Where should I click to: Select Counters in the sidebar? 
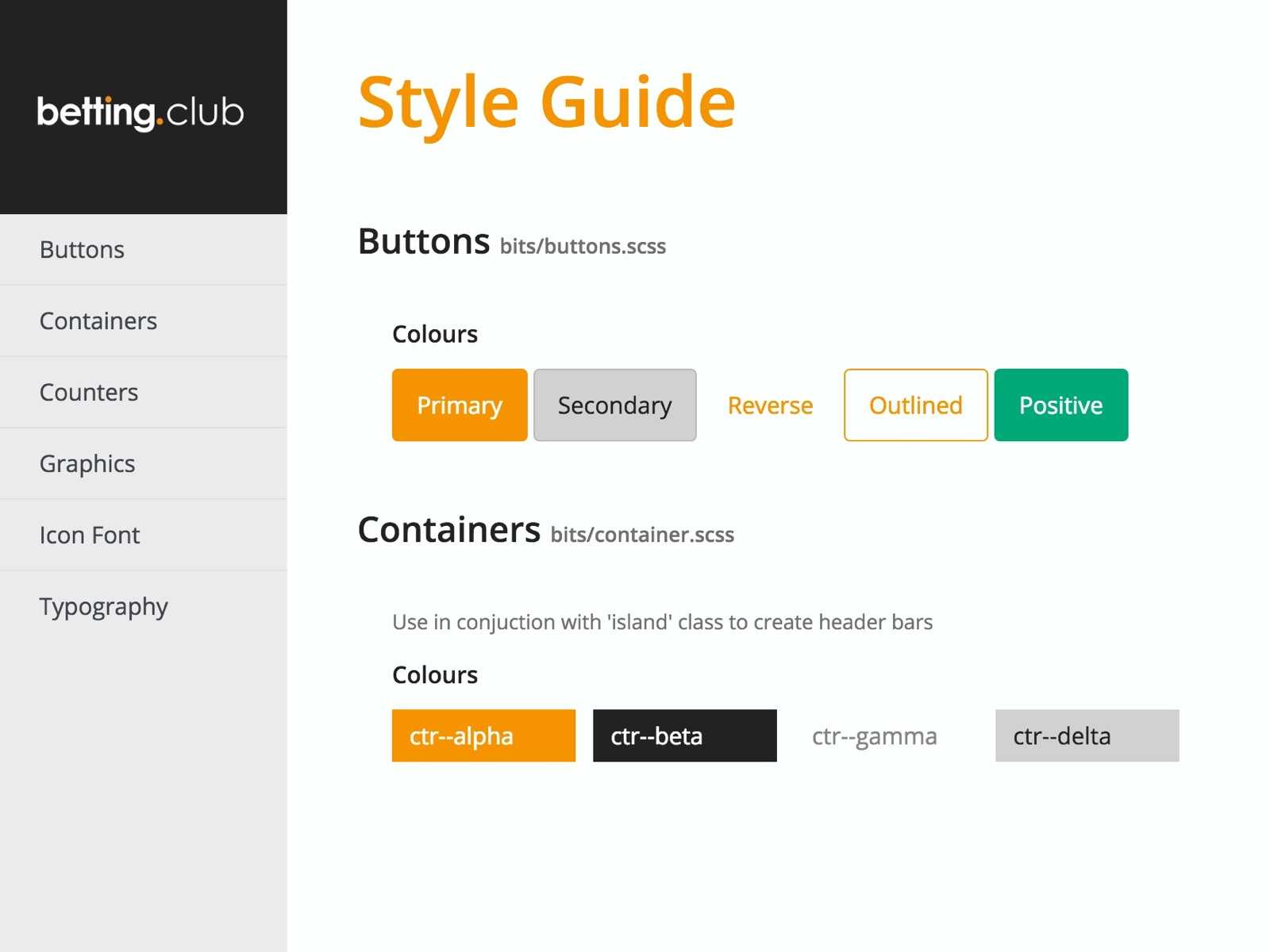point(89,393)
